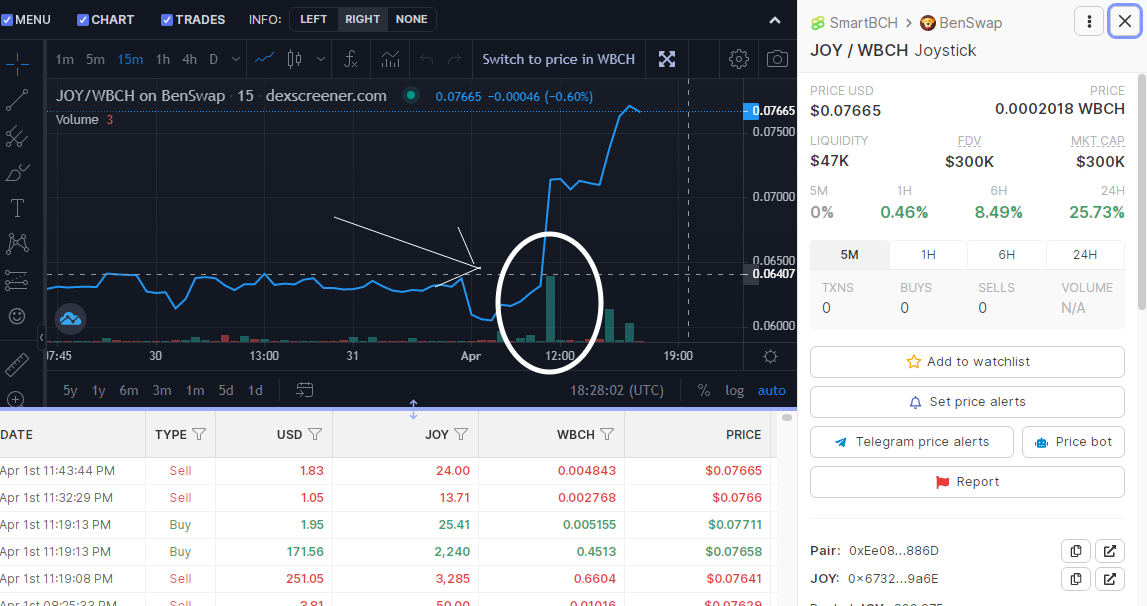Open the emoji icons tool

17,316
